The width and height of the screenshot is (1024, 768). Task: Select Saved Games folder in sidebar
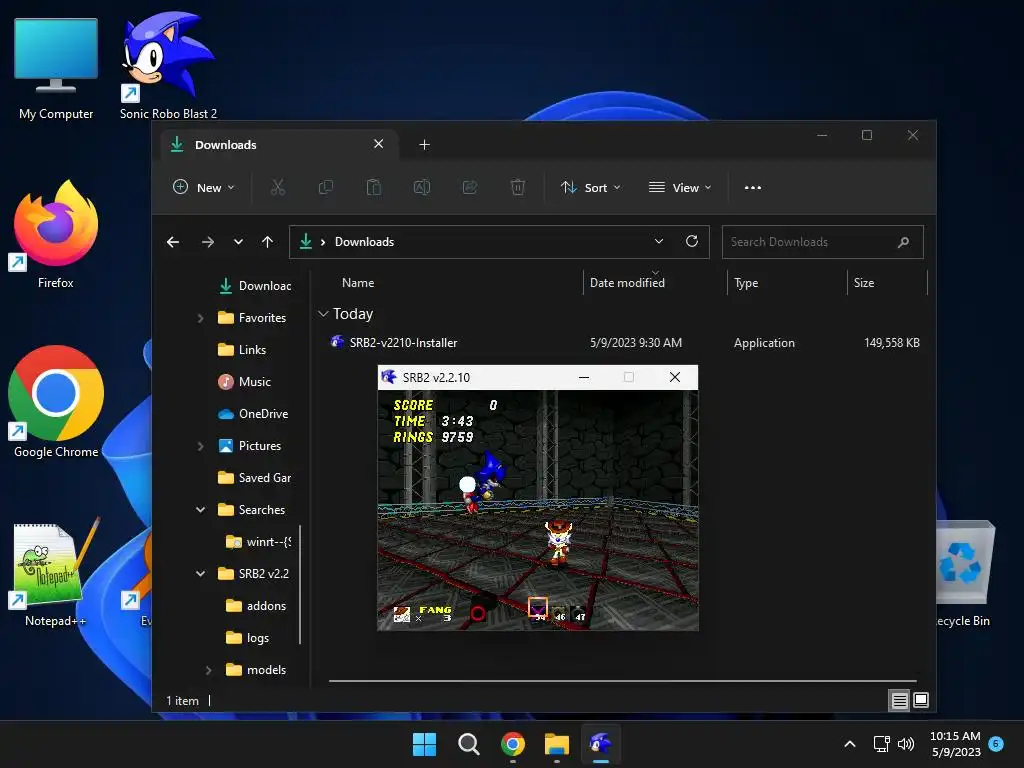pyautogui.click(x=255, y=478)
